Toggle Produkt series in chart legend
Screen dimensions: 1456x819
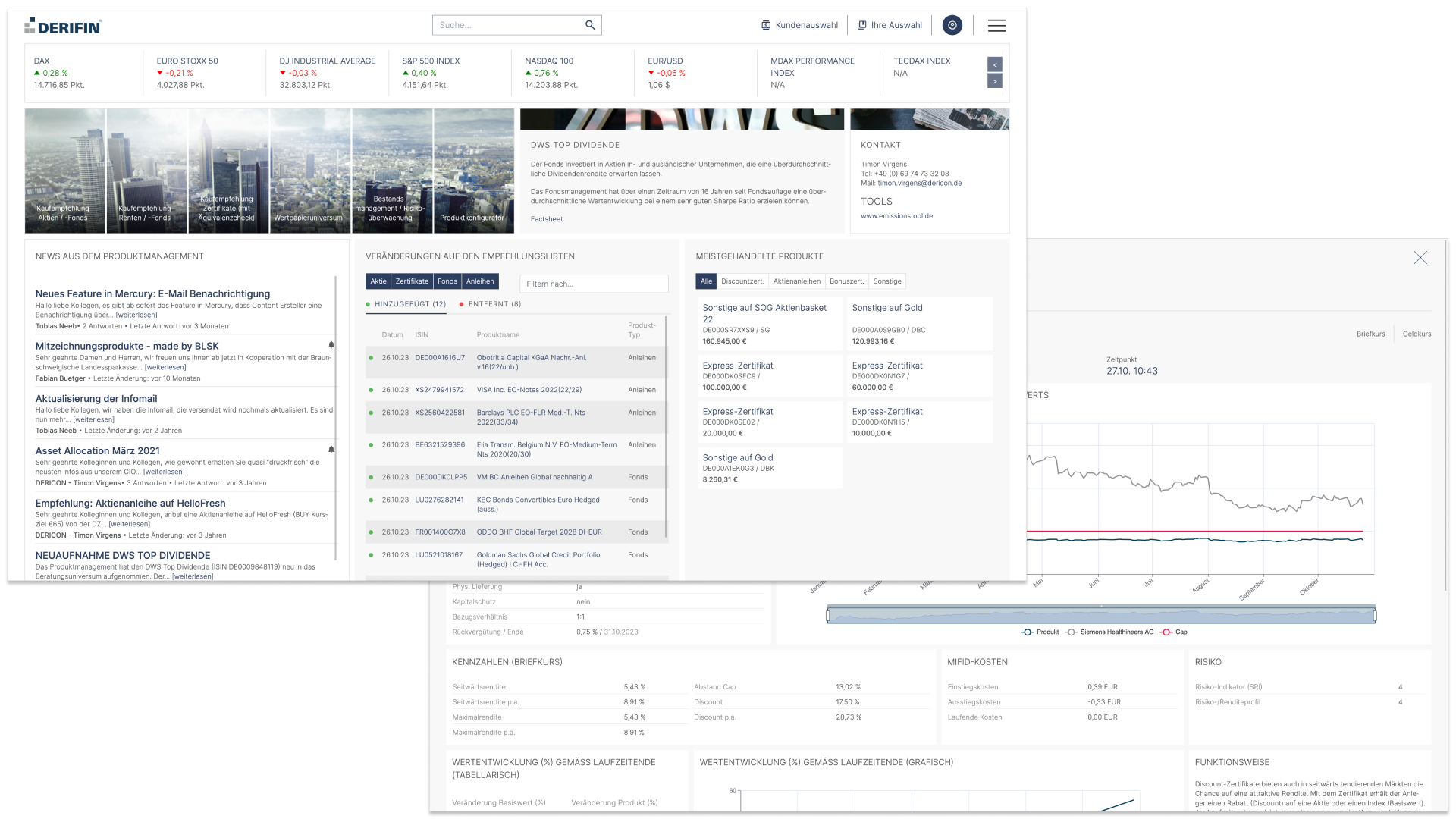1040,632
